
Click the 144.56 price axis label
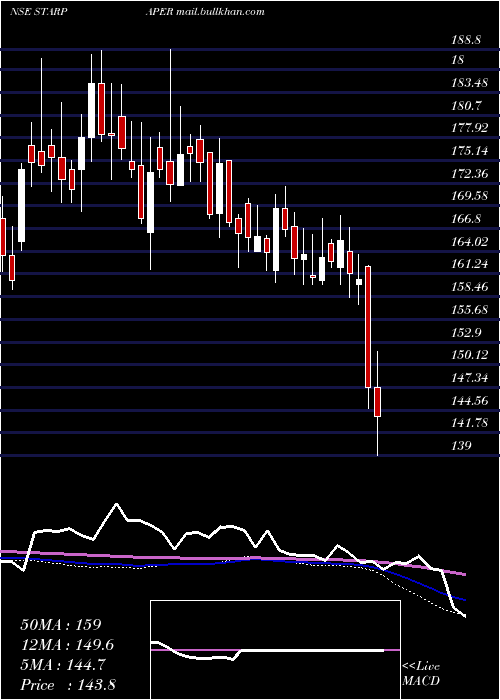pos(470,400)
